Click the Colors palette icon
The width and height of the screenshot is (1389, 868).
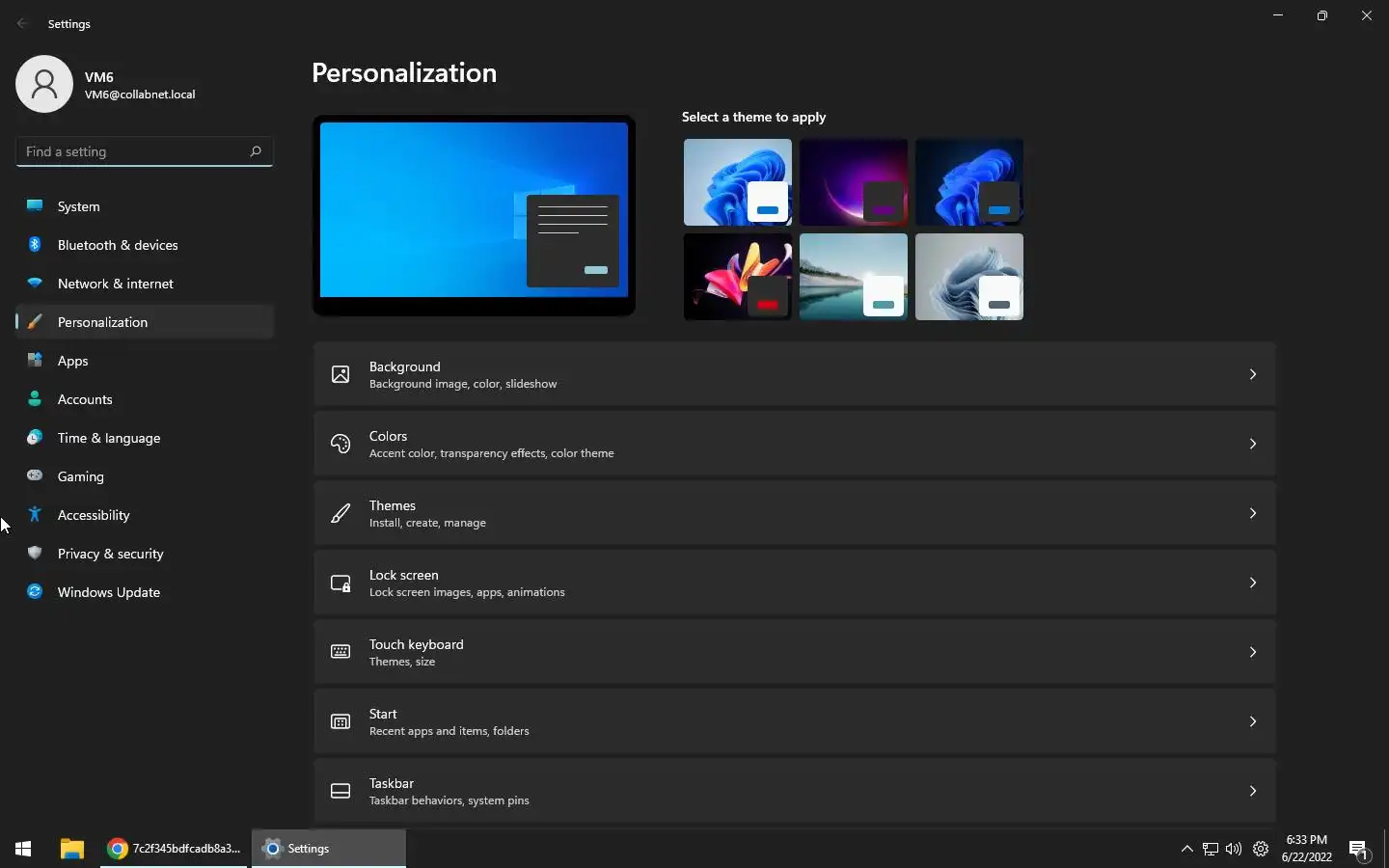(340, 444)
